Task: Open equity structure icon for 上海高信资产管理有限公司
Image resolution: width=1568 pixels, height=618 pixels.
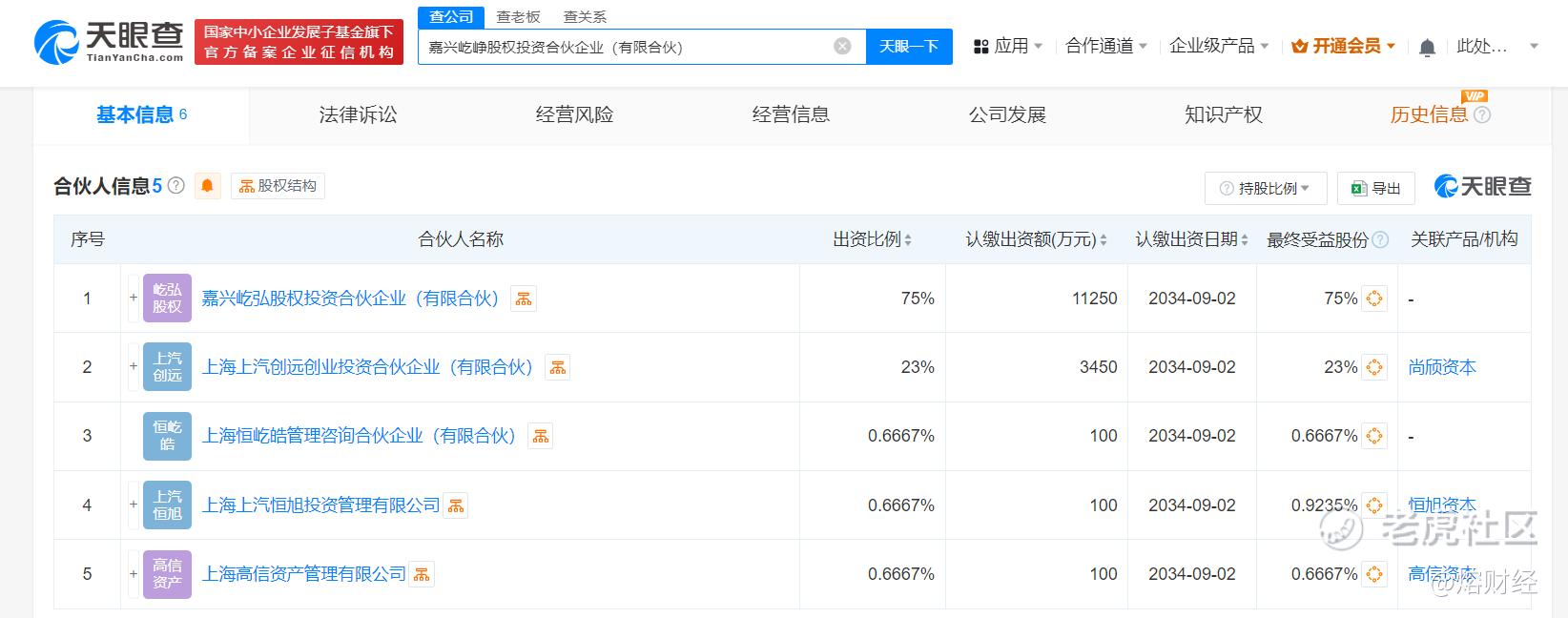Action: tap(422, 574)
